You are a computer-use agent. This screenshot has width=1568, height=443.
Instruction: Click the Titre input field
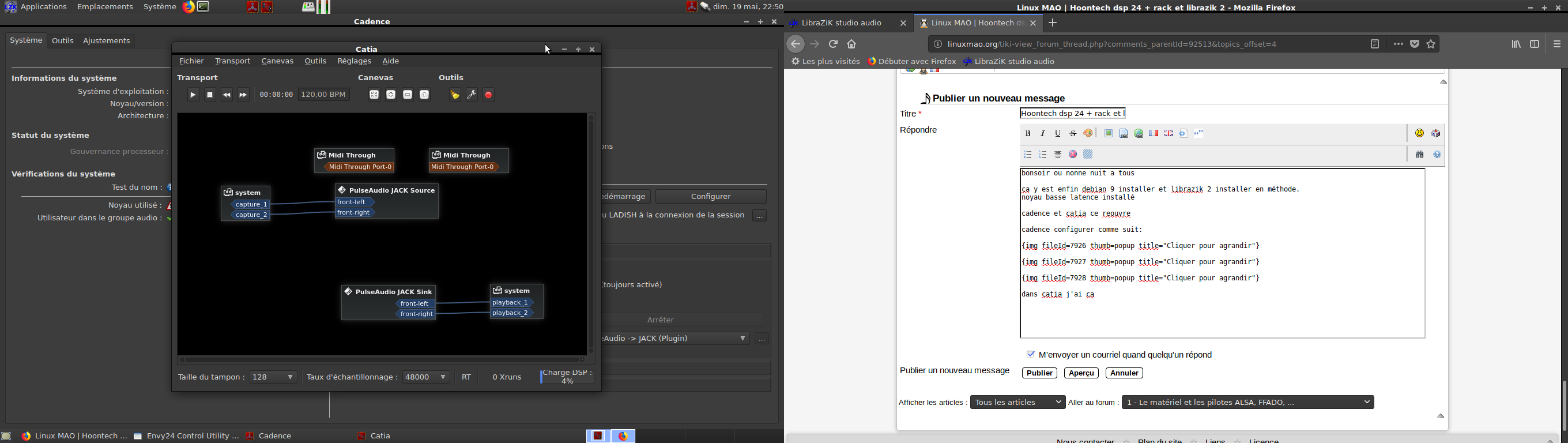point(1073,113)
